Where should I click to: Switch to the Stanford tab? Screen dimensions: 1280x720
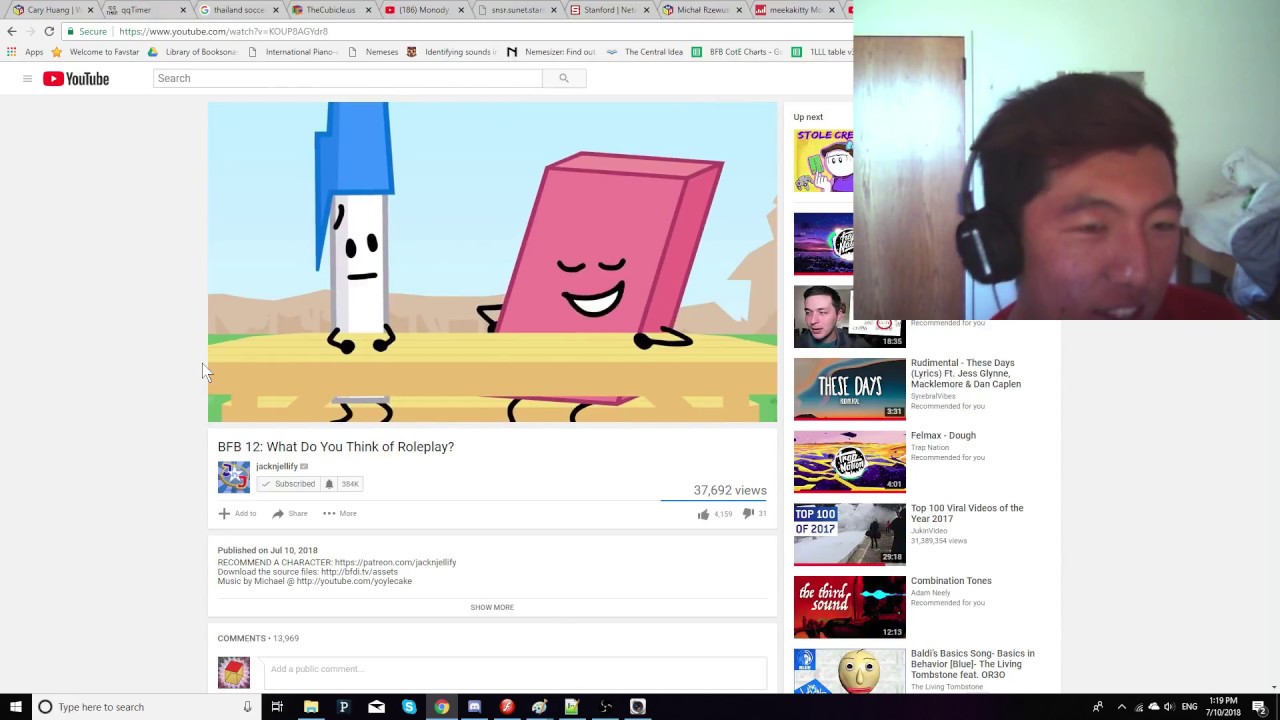click(x=610, y=10)
